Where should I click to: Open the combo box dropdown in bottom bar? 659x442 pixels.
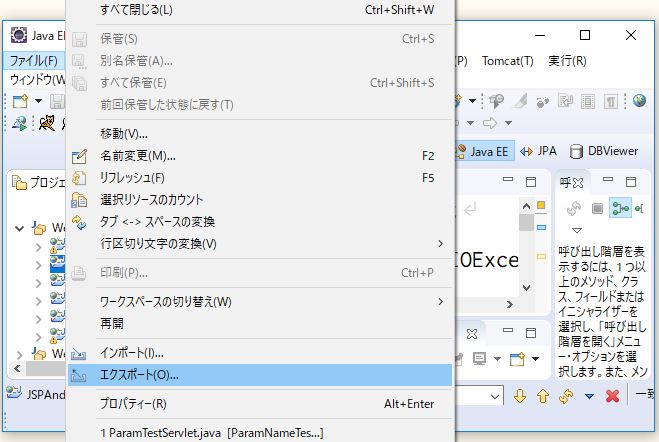[495, 396]
